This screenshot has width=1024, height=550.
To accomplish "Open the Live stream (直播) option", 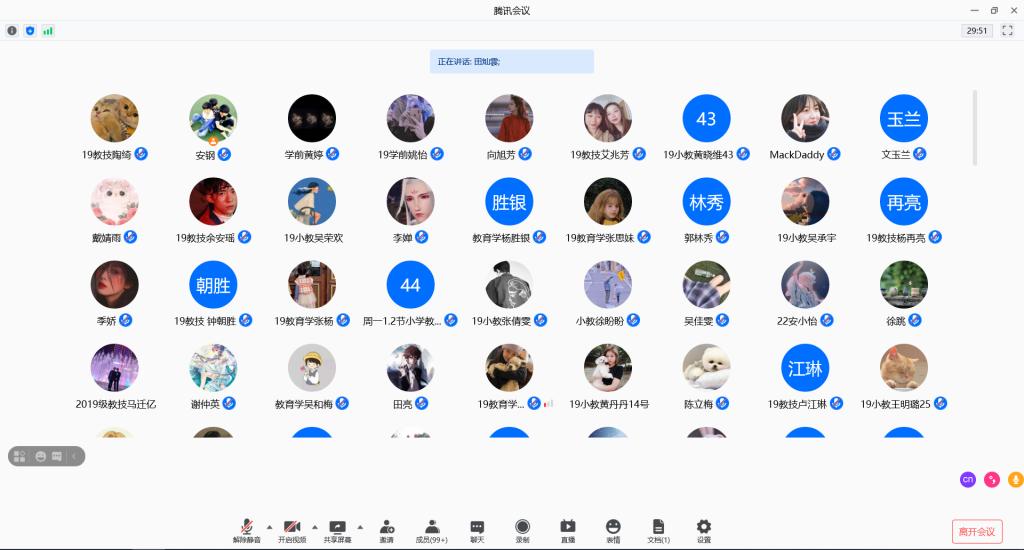I will pyautogui.click(x=568, y=531).
